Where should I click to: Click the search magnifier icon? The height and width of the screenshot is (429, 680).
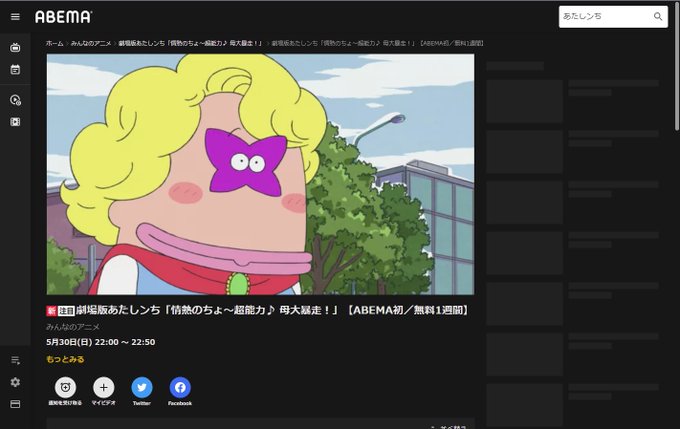coord(658,16)
